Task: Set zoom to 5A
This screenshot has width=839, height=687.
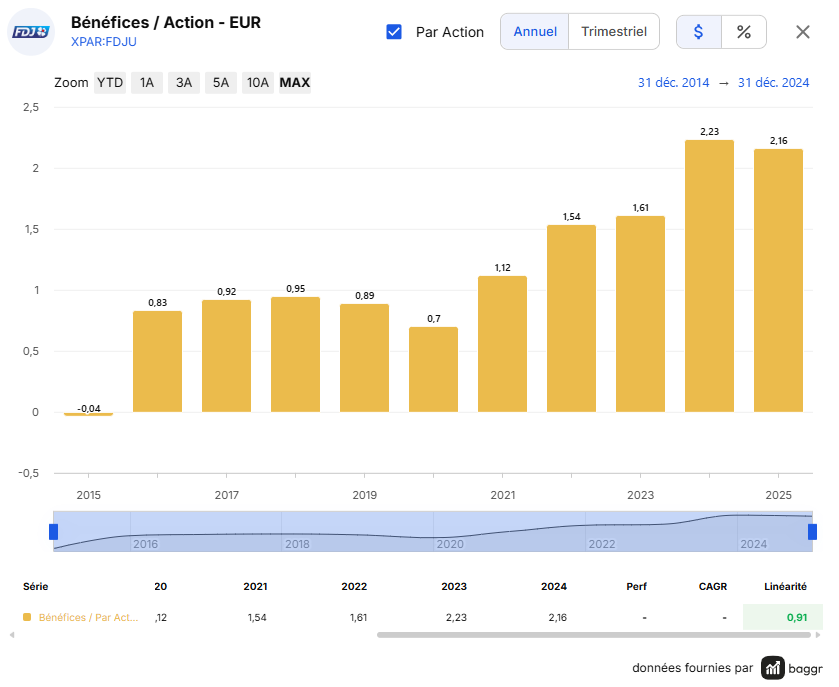Action: (x=220, y=83)
